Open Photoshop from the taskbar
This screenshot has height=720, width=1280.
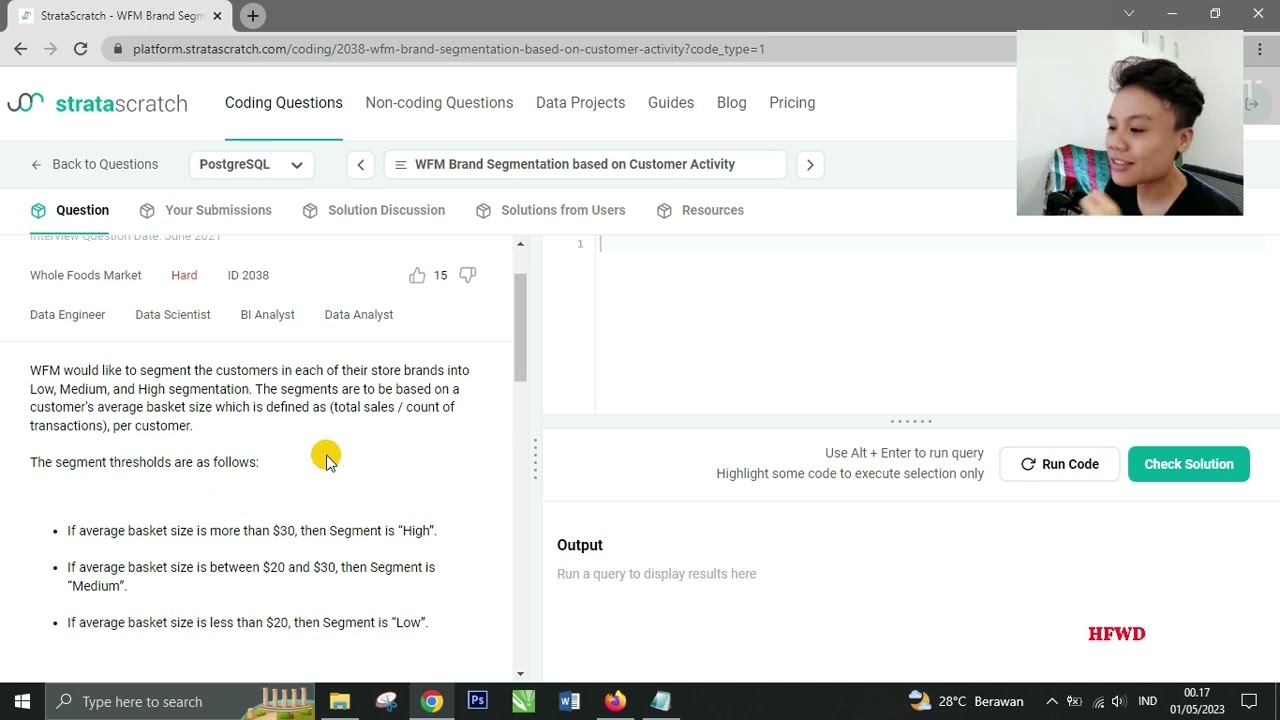pos(478,701)
